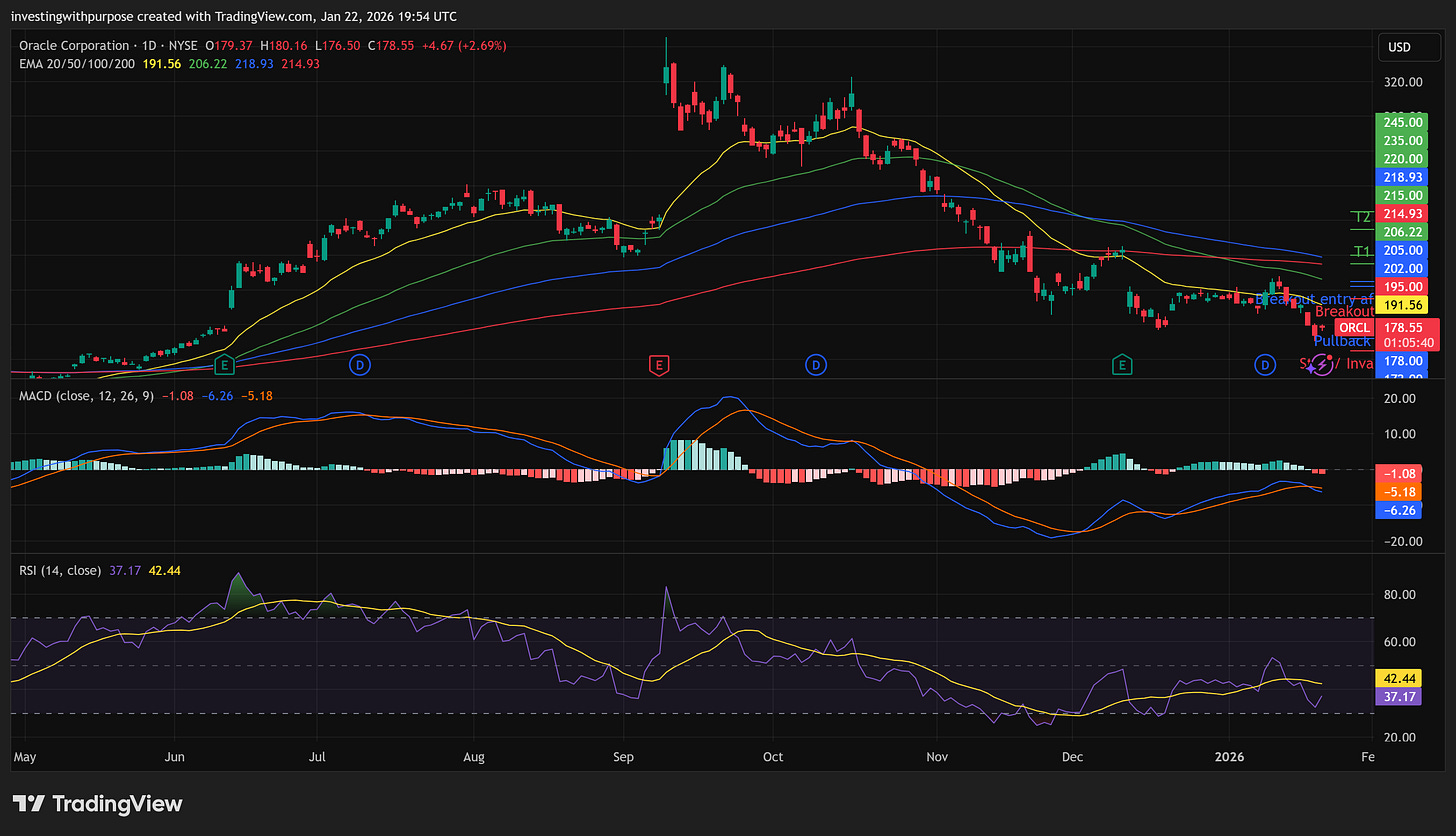Click the purple lightning sparkle icon

point(1322,365)
